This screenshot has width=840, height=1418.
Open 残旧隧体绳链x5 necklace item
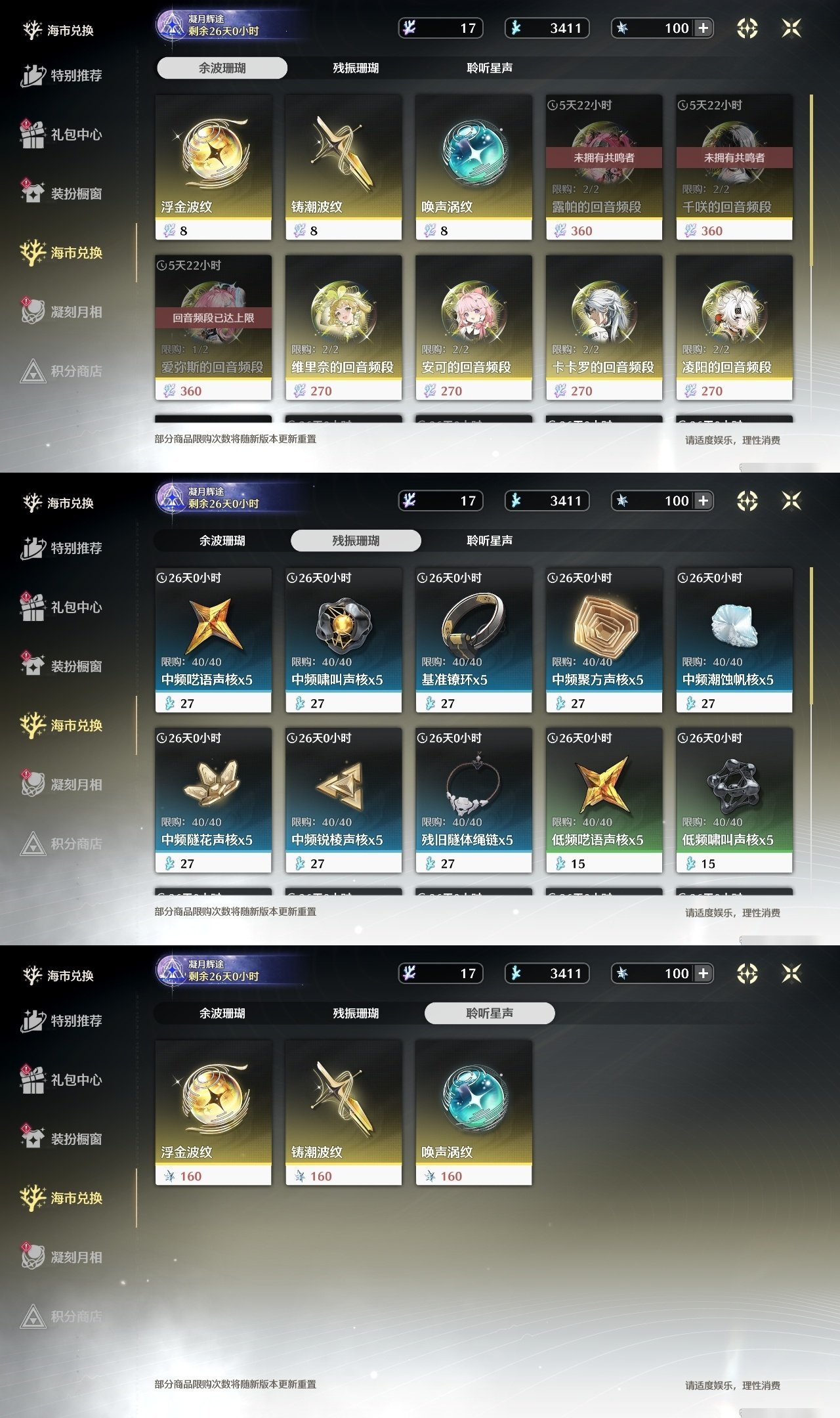coord(474,800)
